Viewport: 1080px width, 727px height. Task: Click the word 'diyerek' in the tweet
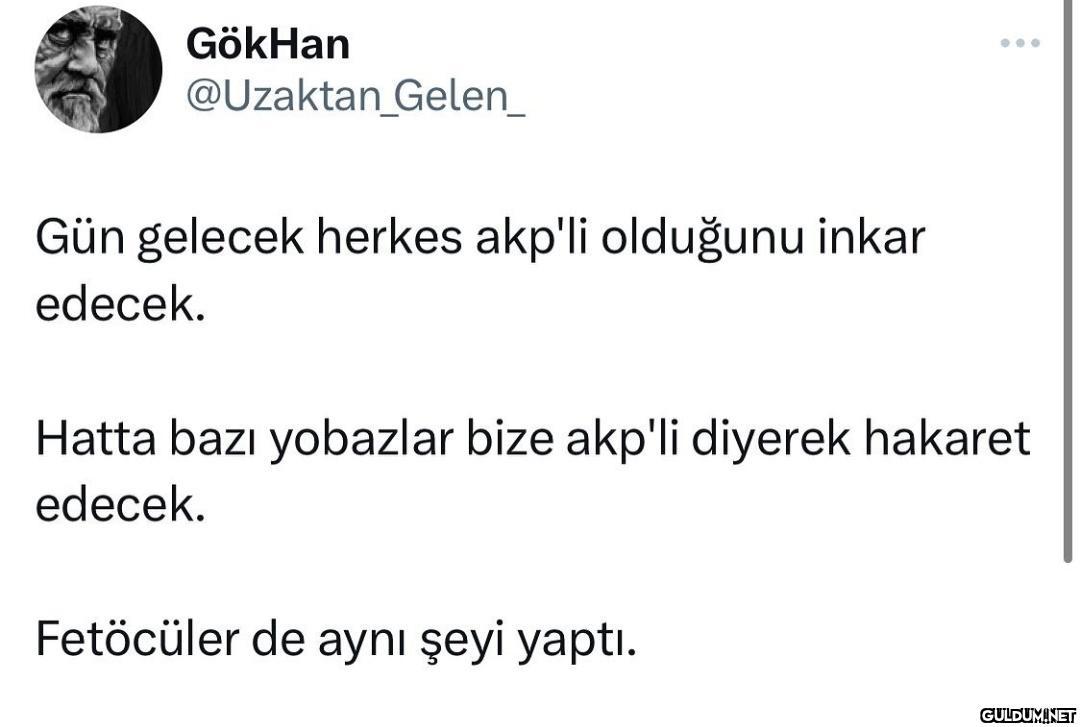click(771, 441)
